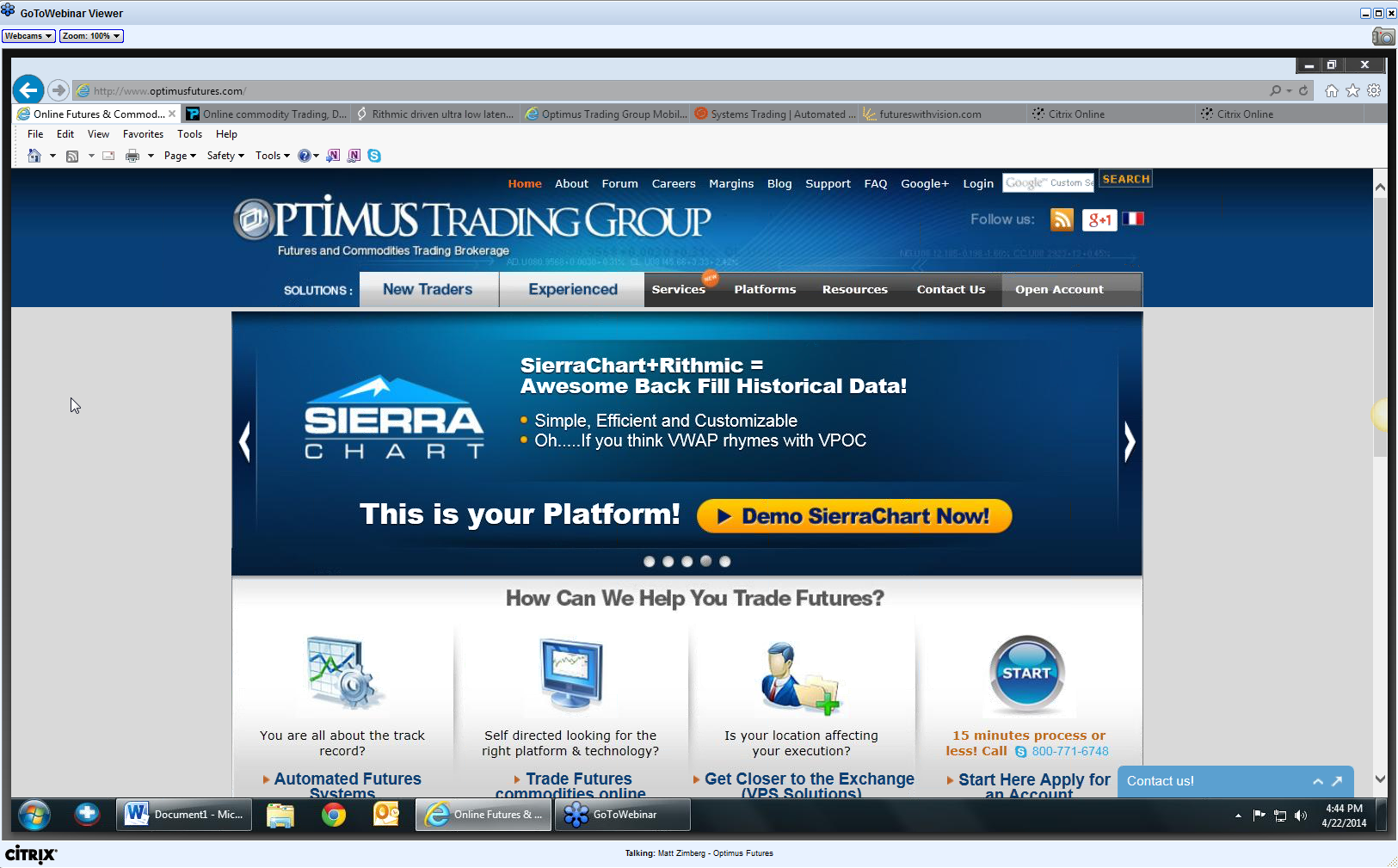Switch to the Online commodity Trading tab
The height and width of the screenshot is (868, 1398).
pos(267,114)
